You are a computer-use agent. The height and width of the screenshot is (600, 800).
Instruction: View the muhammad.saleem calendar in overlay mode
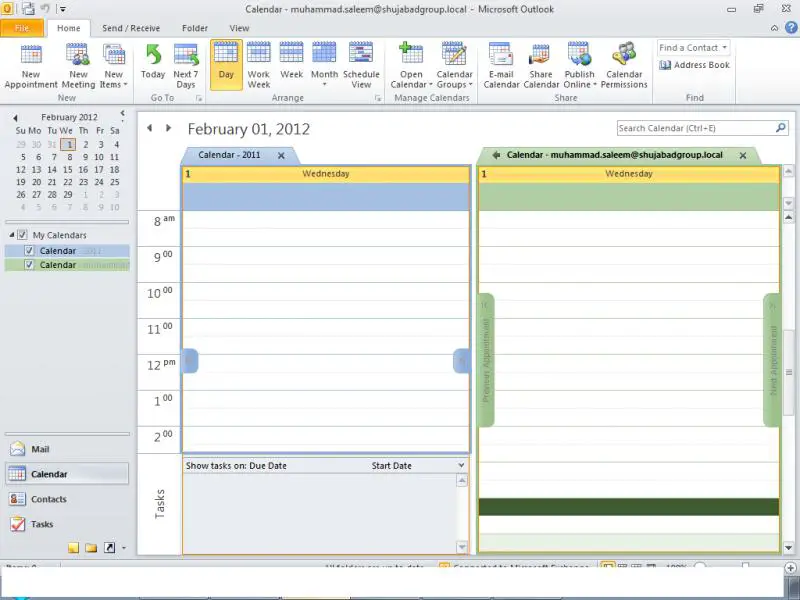point(496,155)
